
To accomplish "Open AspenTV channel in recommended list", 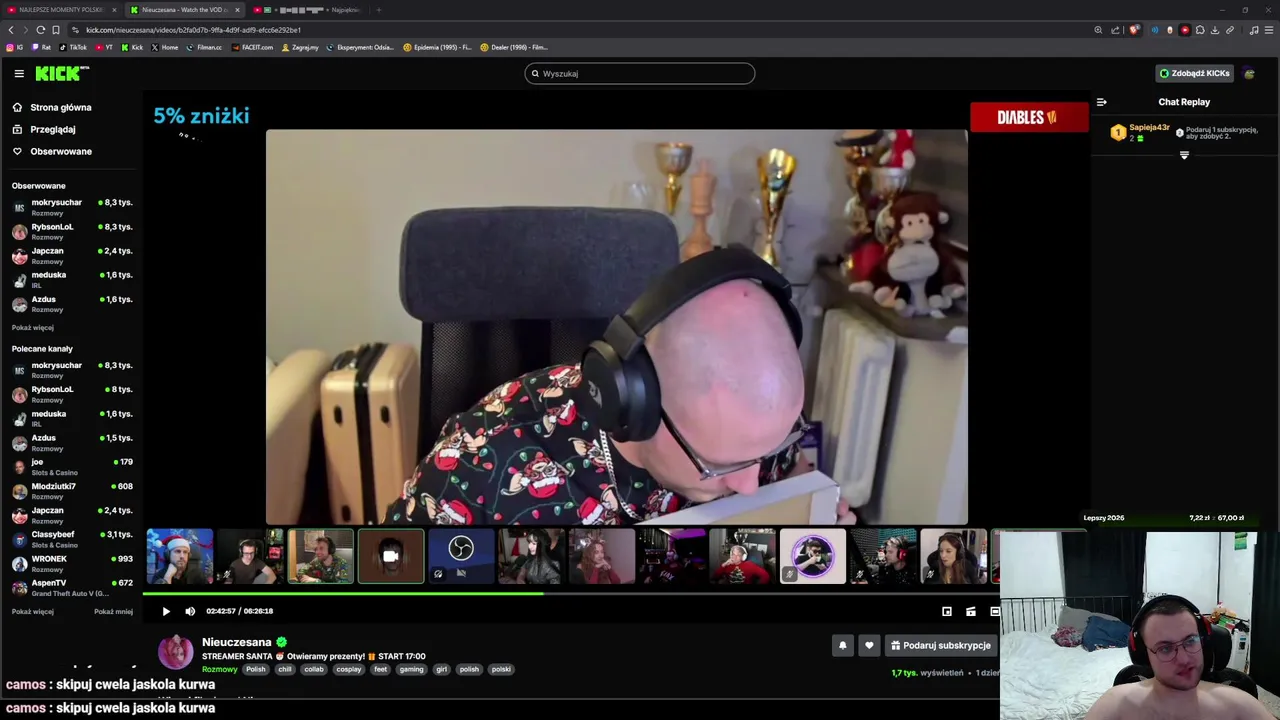I will pyautogui.click(x=71, y=586).
